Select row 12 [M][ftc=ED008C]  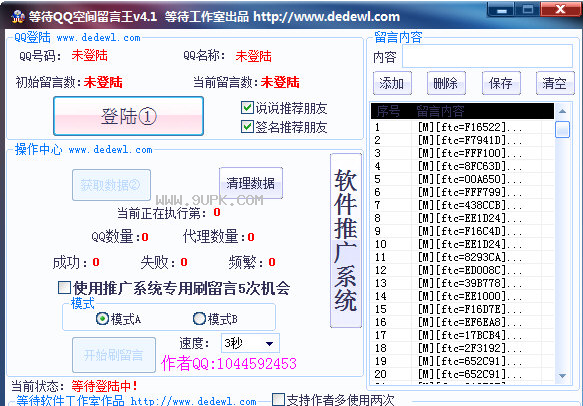[x=463, y=270]
